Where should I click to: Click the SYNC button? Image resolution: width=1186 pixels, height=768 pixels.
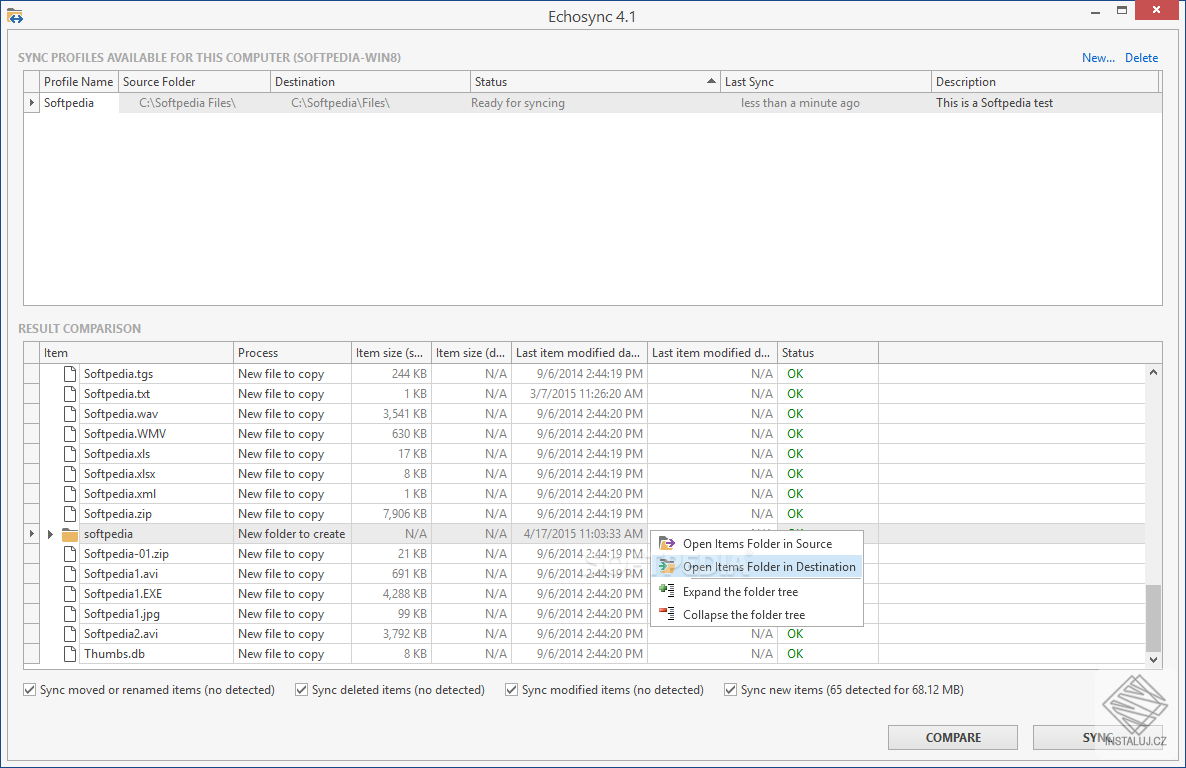(1098, 737)
